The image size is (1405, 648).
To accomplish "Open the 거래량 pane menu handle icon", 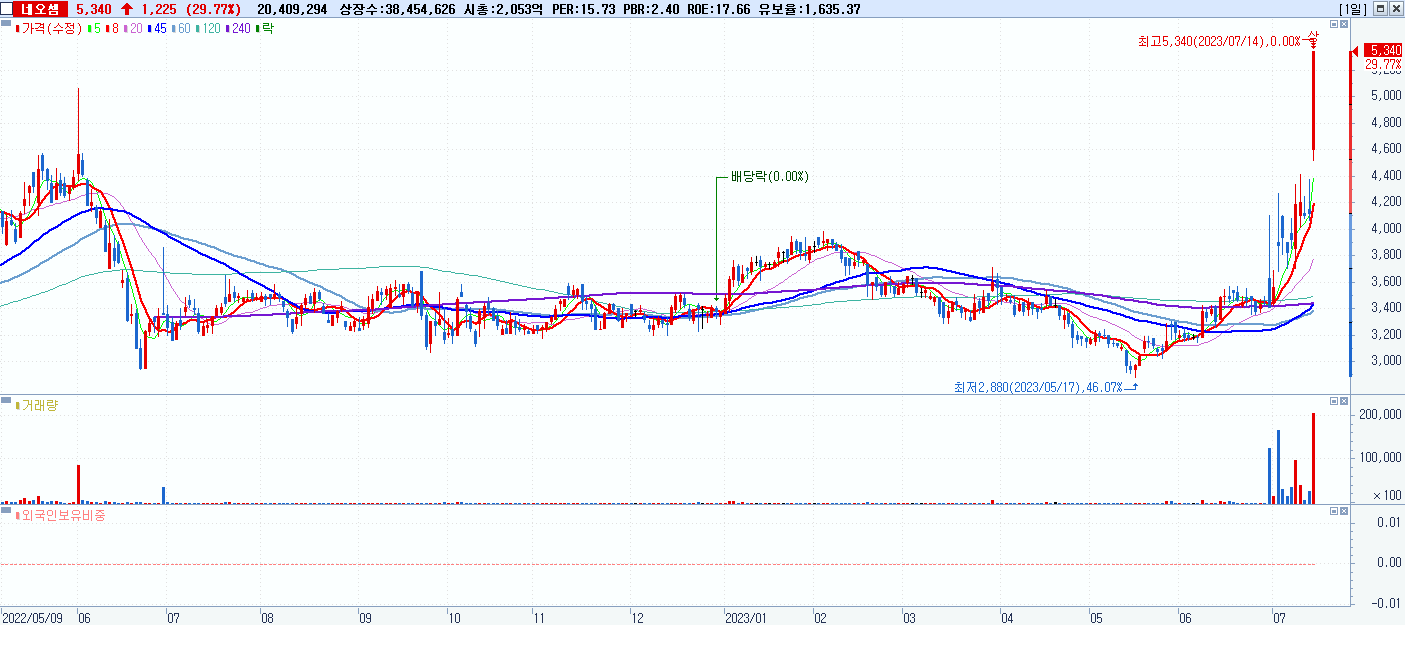I will coord(6,401).
